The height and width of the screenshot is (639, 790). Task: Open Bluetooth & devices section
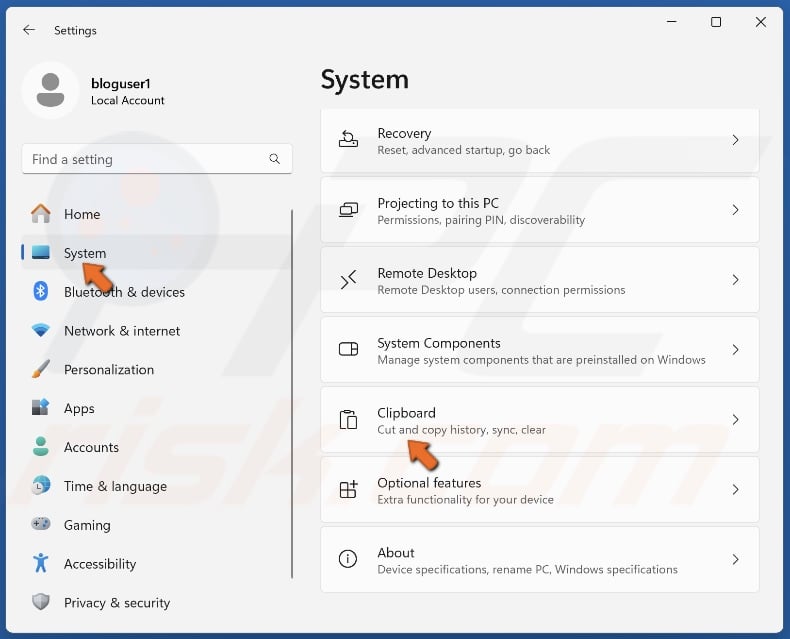pos(155,292)
